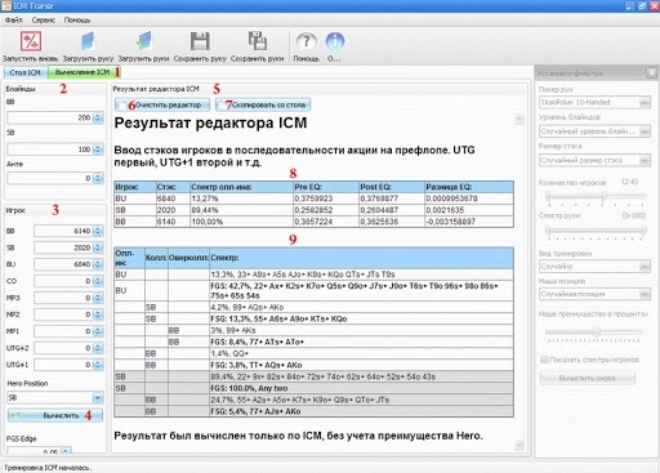Click the blinds BB spinner arrows

tap(98, 118)
